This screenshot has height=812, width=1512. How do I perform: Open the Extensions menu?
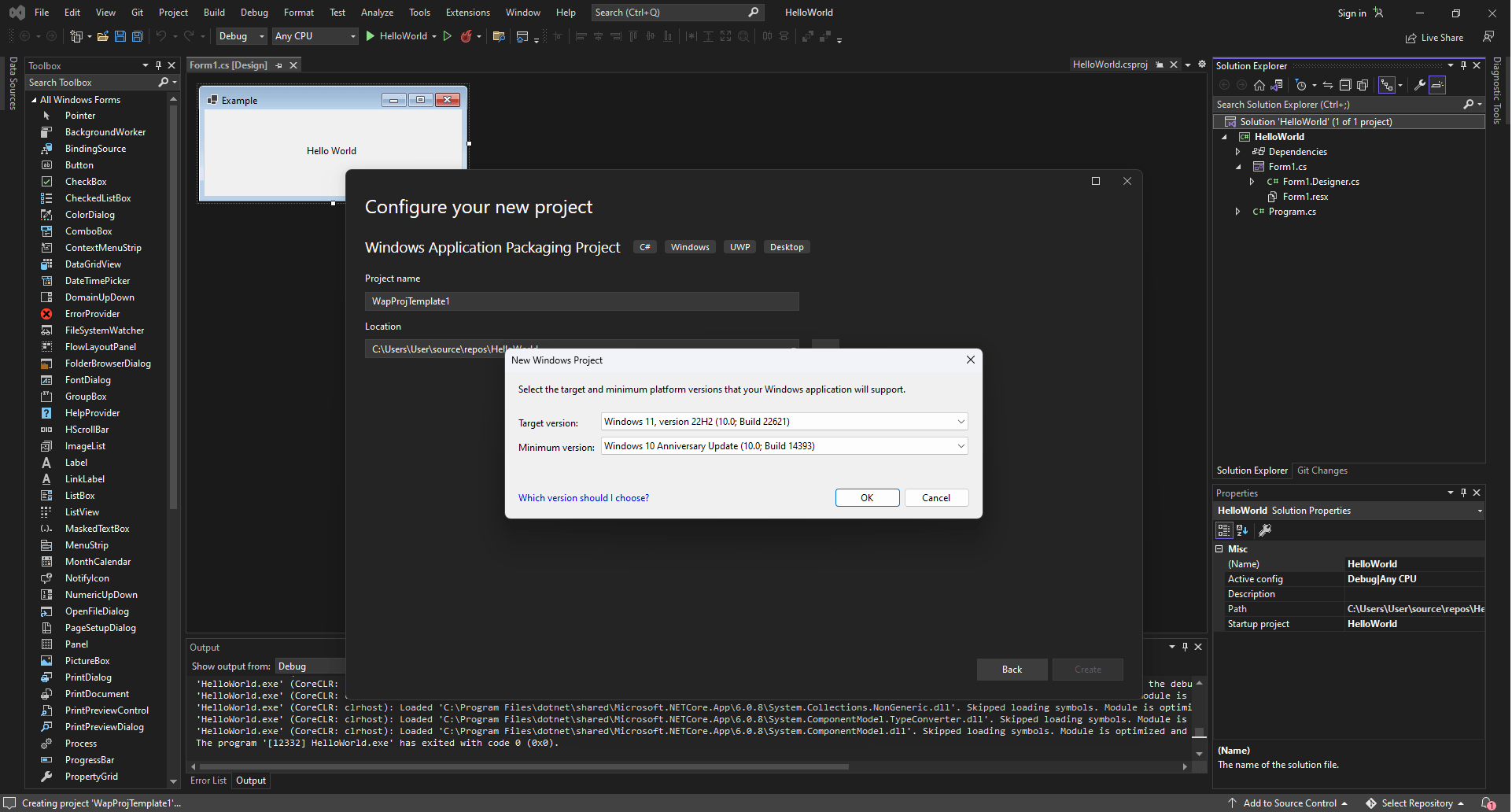point(467,13)
